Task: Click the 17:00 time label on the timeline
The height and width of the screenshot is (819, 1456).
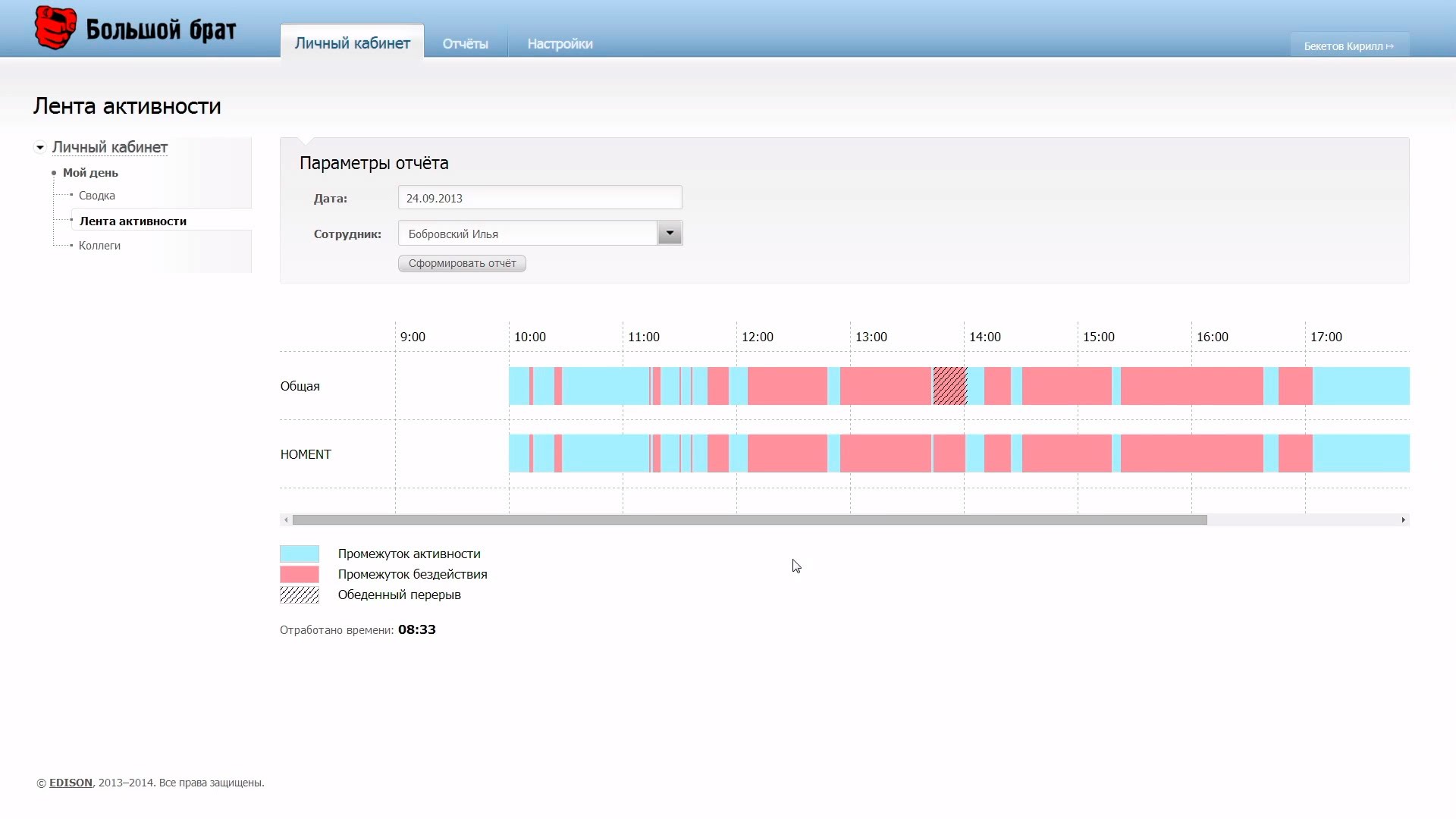Action: (1326, 337)
